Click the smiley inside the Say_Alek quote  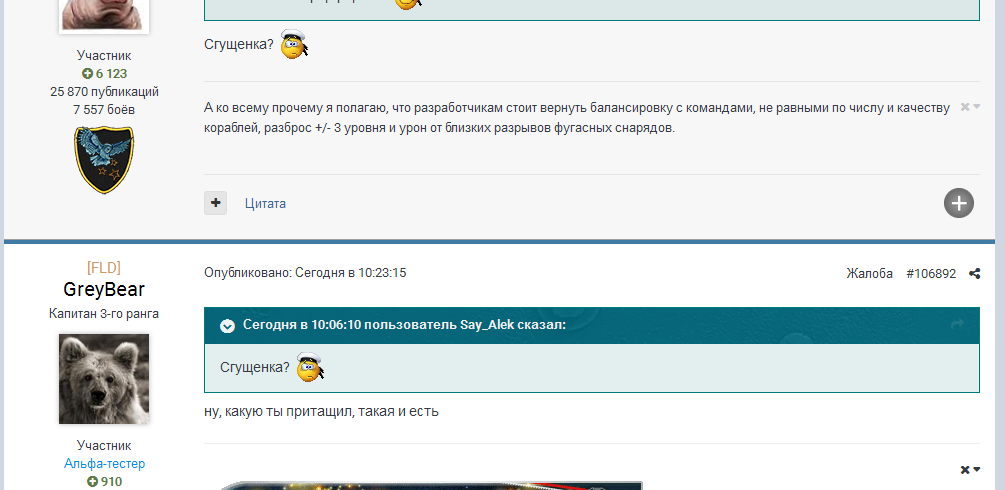(x=310, y=368)
